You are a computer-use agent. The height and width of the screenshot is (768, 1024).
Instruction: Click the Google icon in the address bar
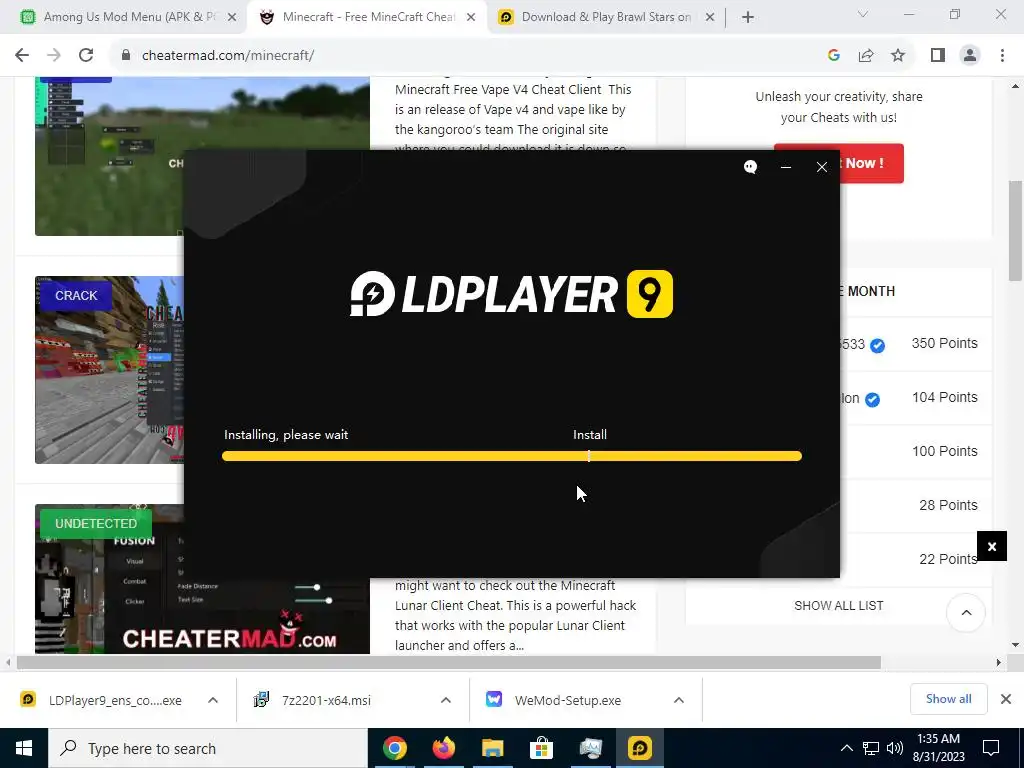[833, 56]
